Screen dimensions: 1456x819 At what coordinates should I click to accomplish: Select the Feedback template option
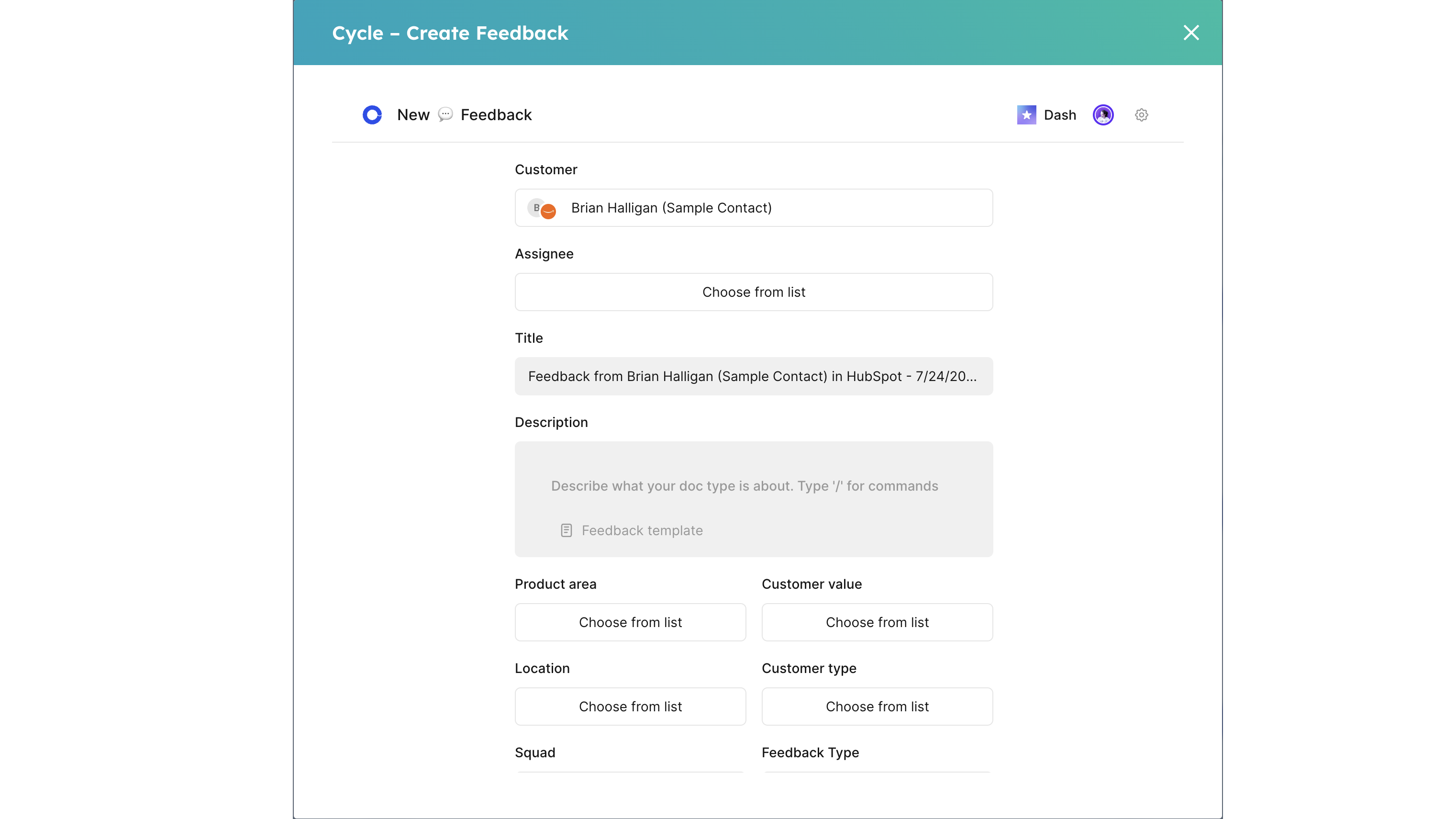642,530
